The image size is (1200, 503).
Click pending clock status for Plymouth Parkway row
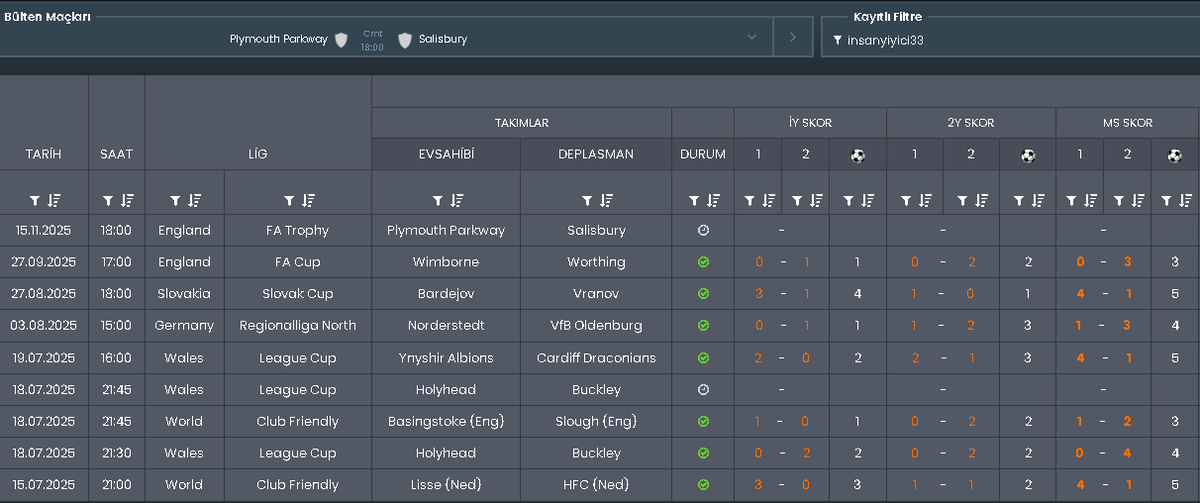[703, 230]
